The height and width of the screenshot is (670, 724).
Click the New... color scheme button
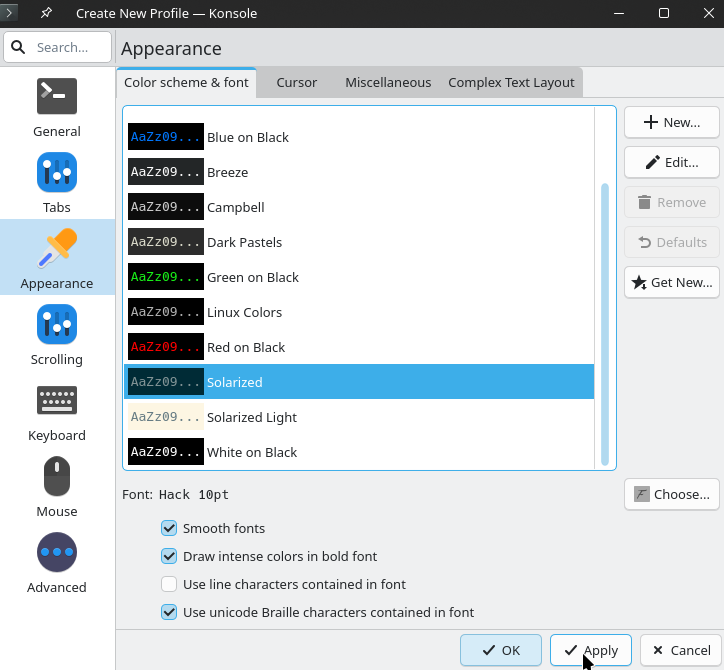672,122
